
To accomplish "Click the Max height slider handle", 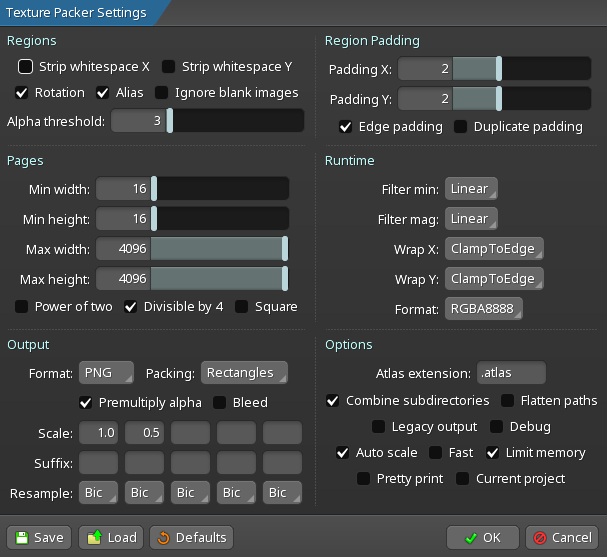I will click(285, 279).
